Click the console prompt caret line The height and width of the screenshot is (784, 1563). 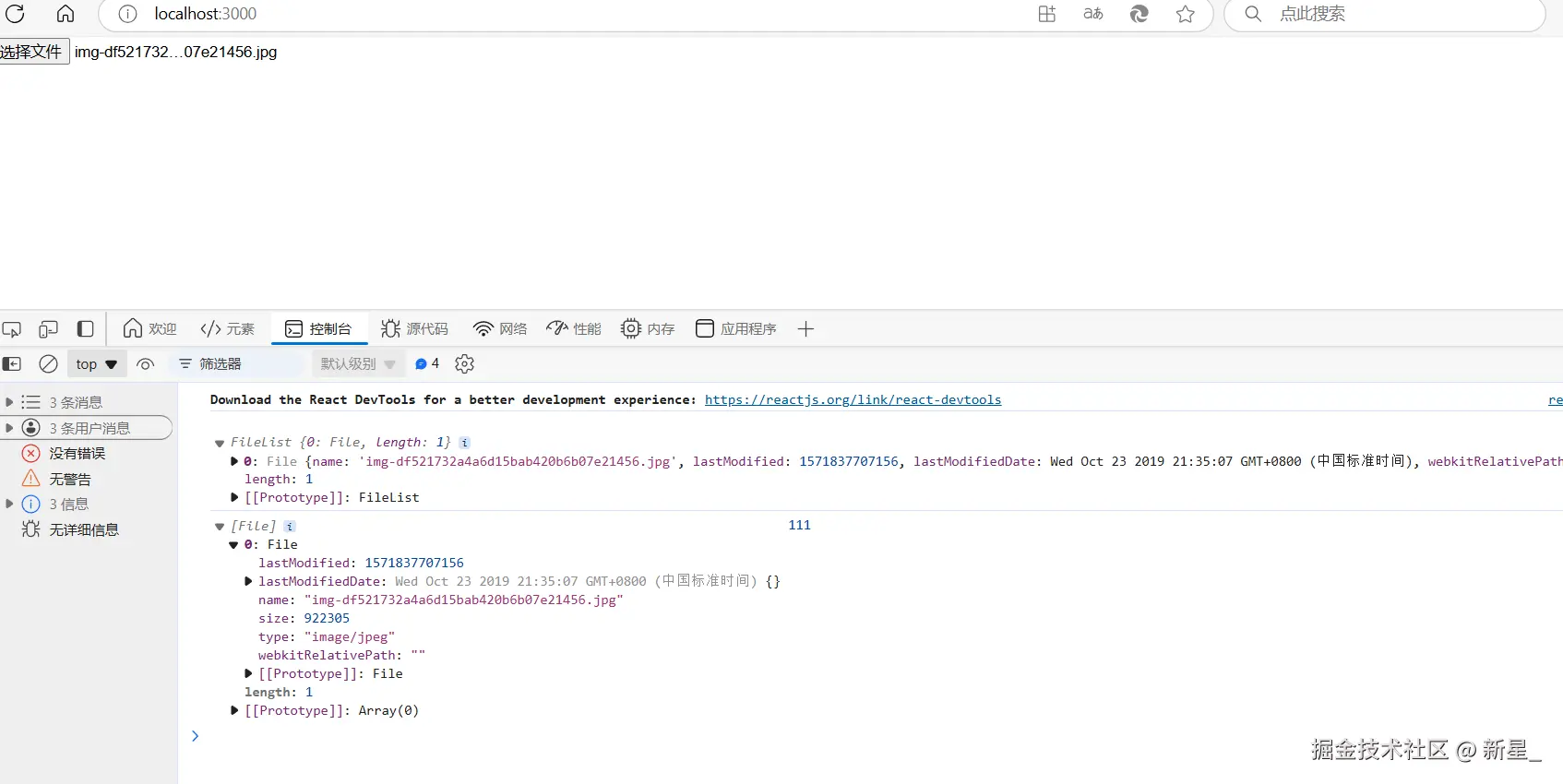pos(195,736)
